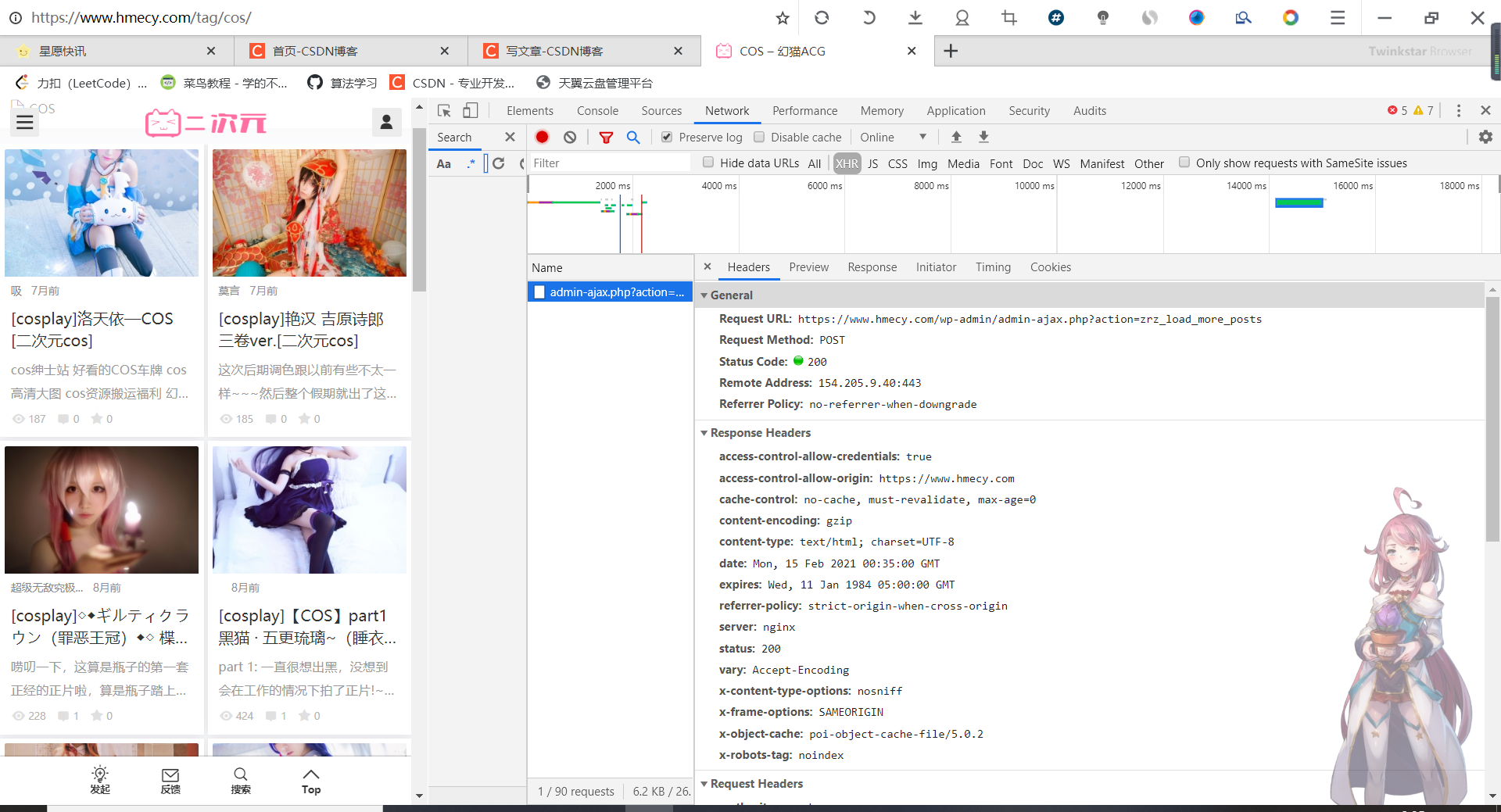Viewport: 1501px width, 812px height.
Task: Toggle device toolbar in DevTools
Action: (x=470, y=111)
